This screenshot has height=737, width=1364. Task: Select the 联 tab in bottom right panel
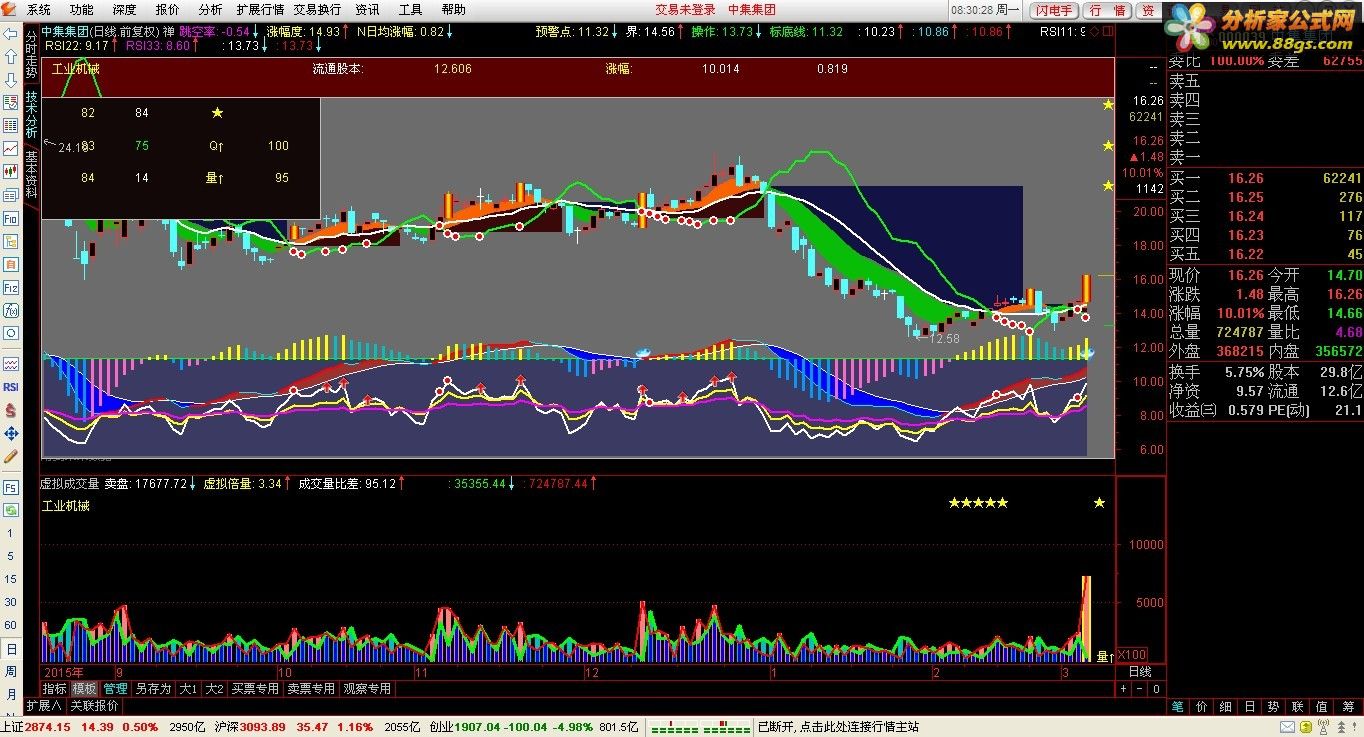(1298, 707)
